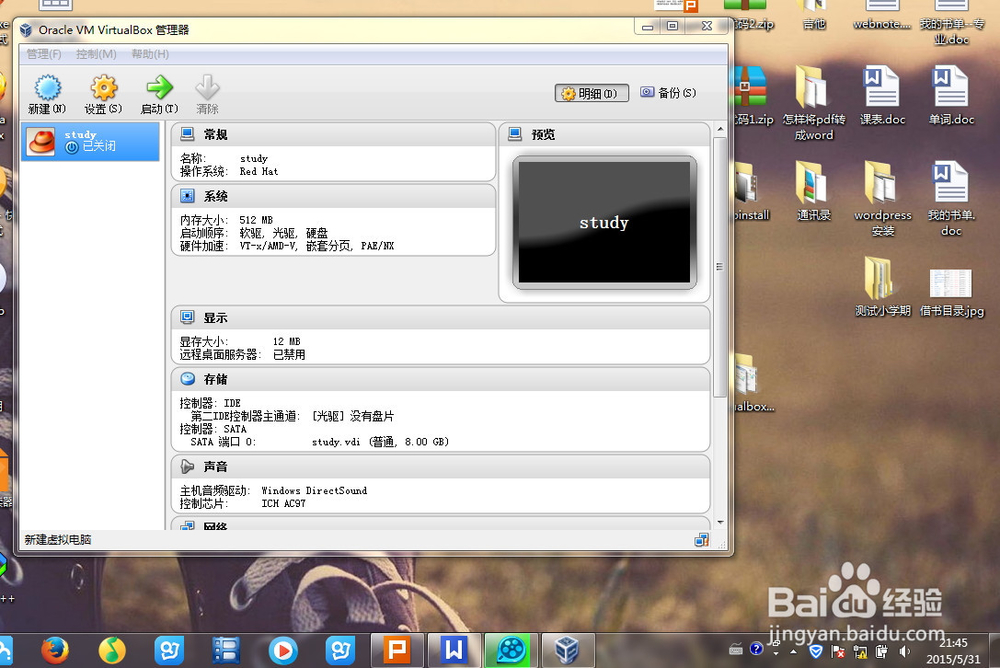1000x668 pixels.
Task: Open the media player play-button taskbar icon
Action: [283, 650]
